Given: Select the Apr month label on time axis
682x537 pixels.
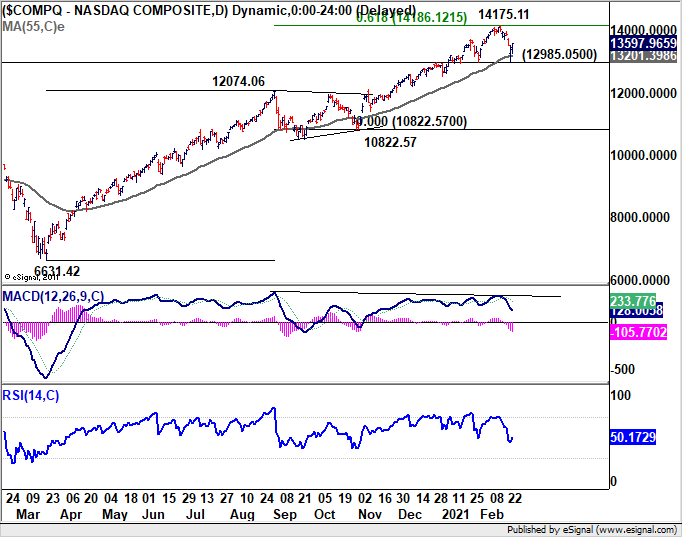Looking at the screenshot, I should [x=71, y=514].
